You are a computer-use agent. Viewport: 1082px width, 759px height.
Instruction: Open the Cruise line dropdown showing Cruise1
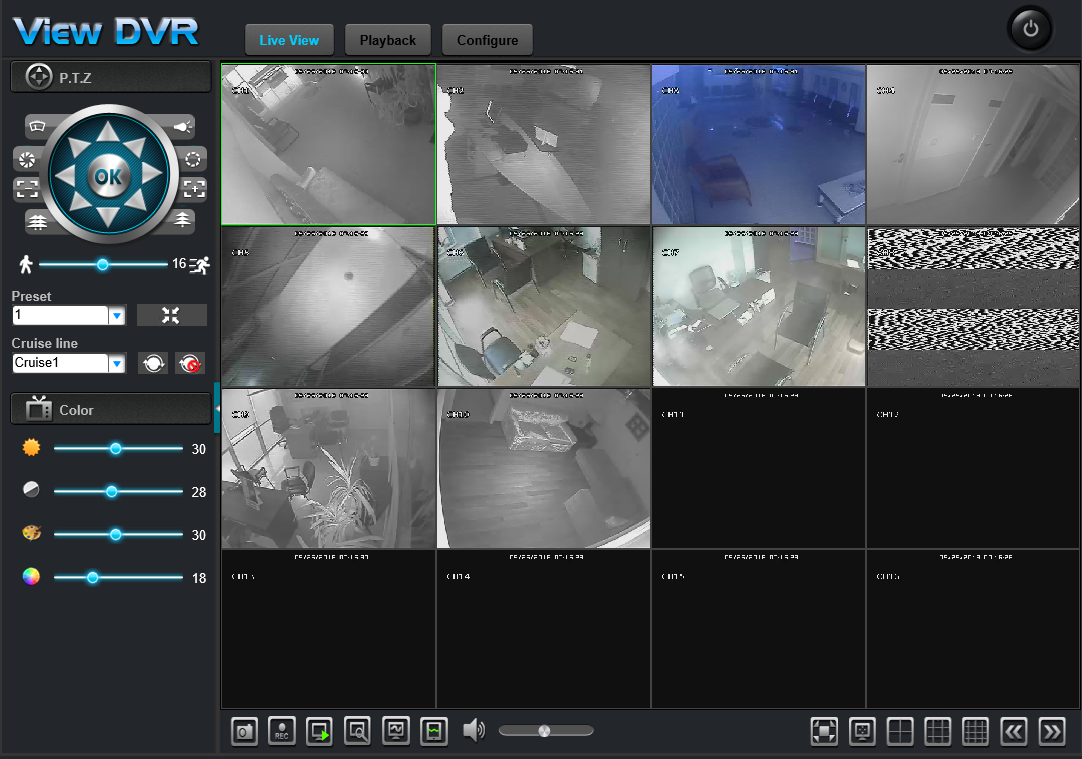[117, 363]
